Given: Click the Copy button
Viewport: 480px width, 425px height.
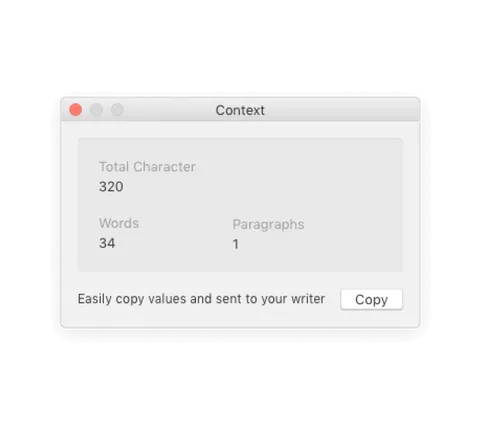Looking at the screenshot, I should pyautogui.click(x=371, y=299).
